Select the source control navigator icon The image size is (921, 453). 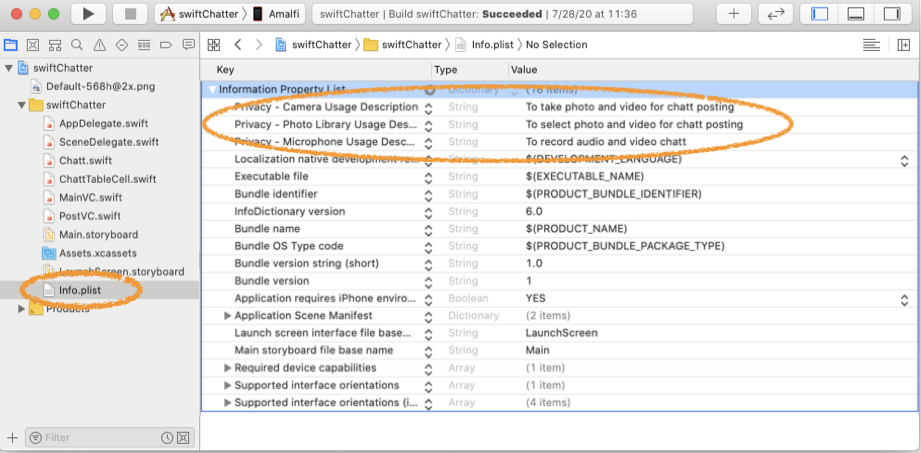tap(33, 45)
